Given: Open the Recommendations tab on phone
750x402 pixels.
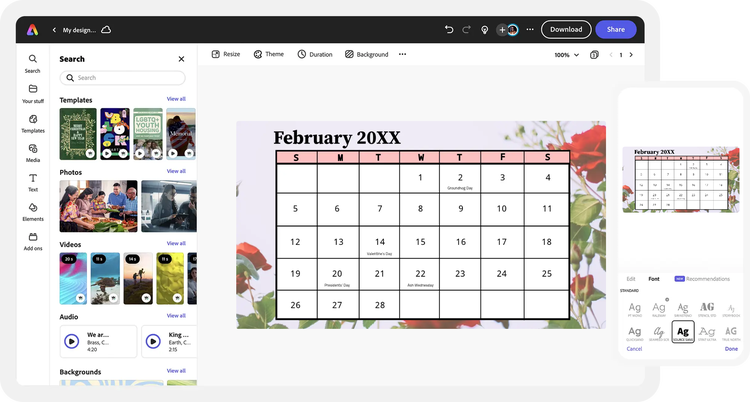Looking at the screenshot, I should click(x=703, y=279).
